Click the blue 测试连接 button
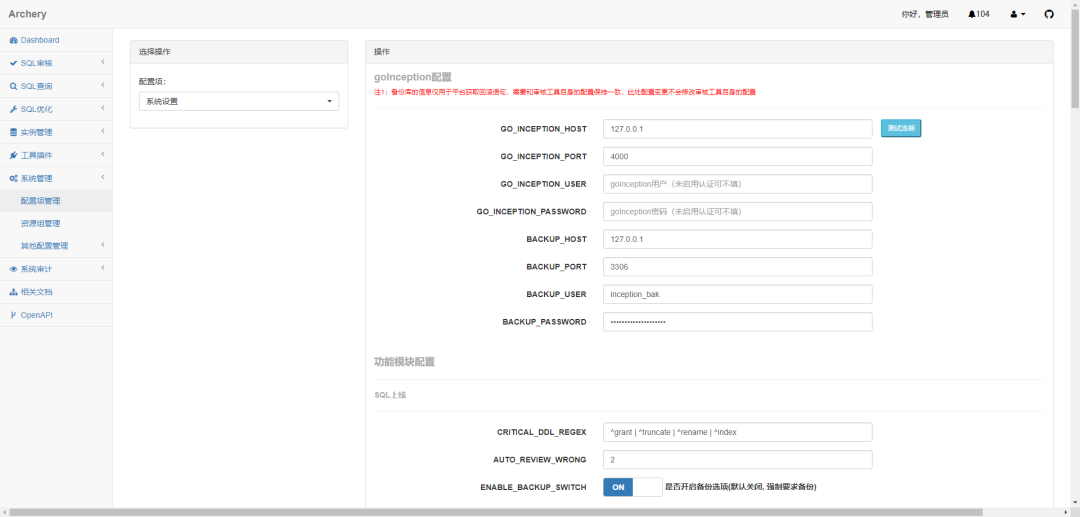This screenshot has width=1080, height=517. [900, 129]
